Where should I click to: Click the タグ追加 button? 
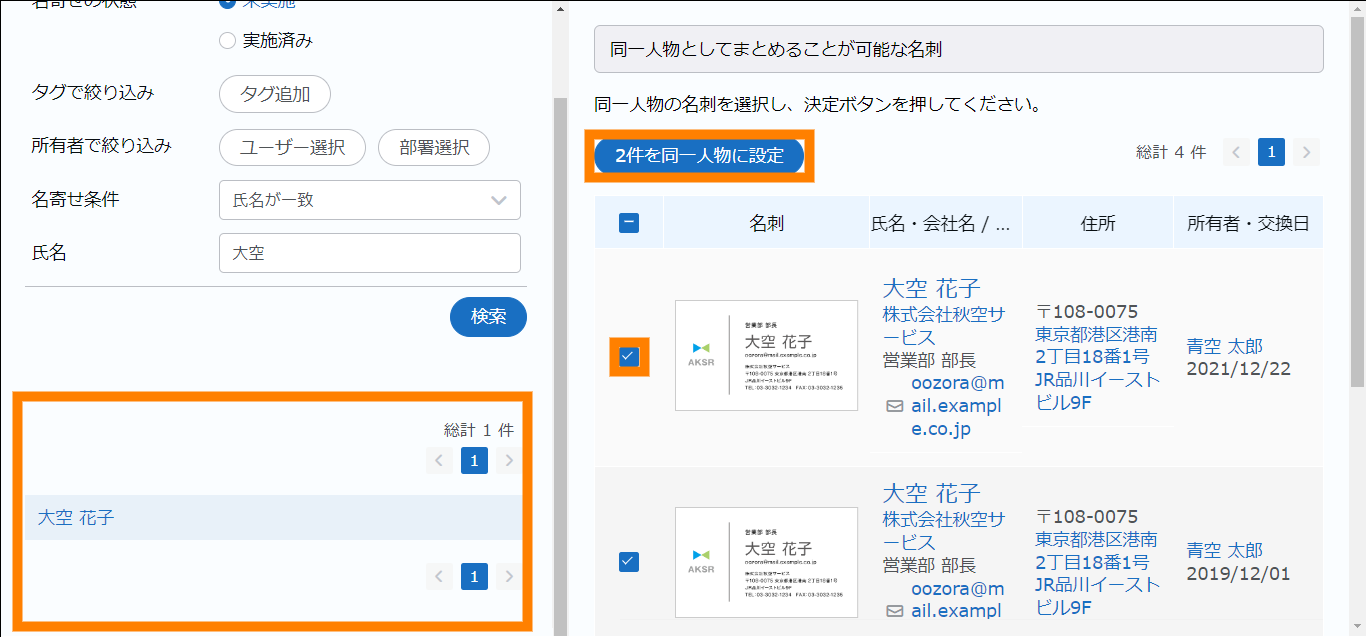[275, 95]
